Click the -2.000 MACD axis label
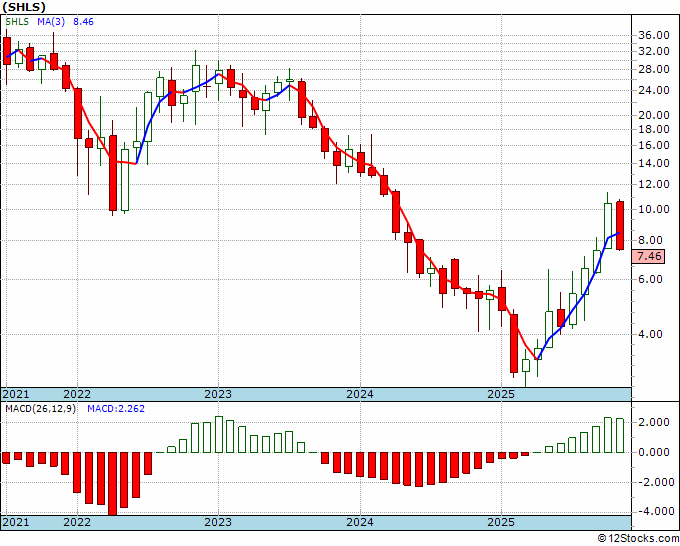The width and height of the screenshot is (680, 546). 655,482
